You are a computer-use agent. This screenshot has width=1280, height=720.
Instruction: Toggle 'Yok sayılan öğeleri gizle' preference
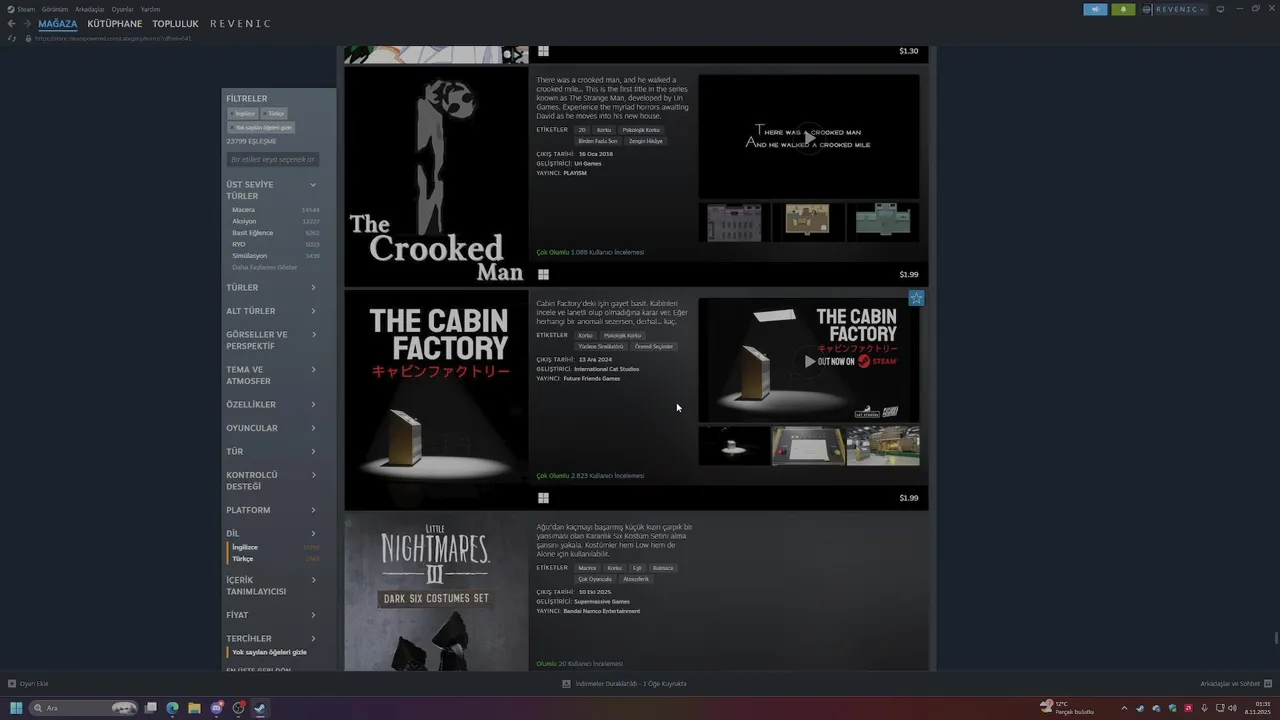pyautogui.click(x=269, y=652)
